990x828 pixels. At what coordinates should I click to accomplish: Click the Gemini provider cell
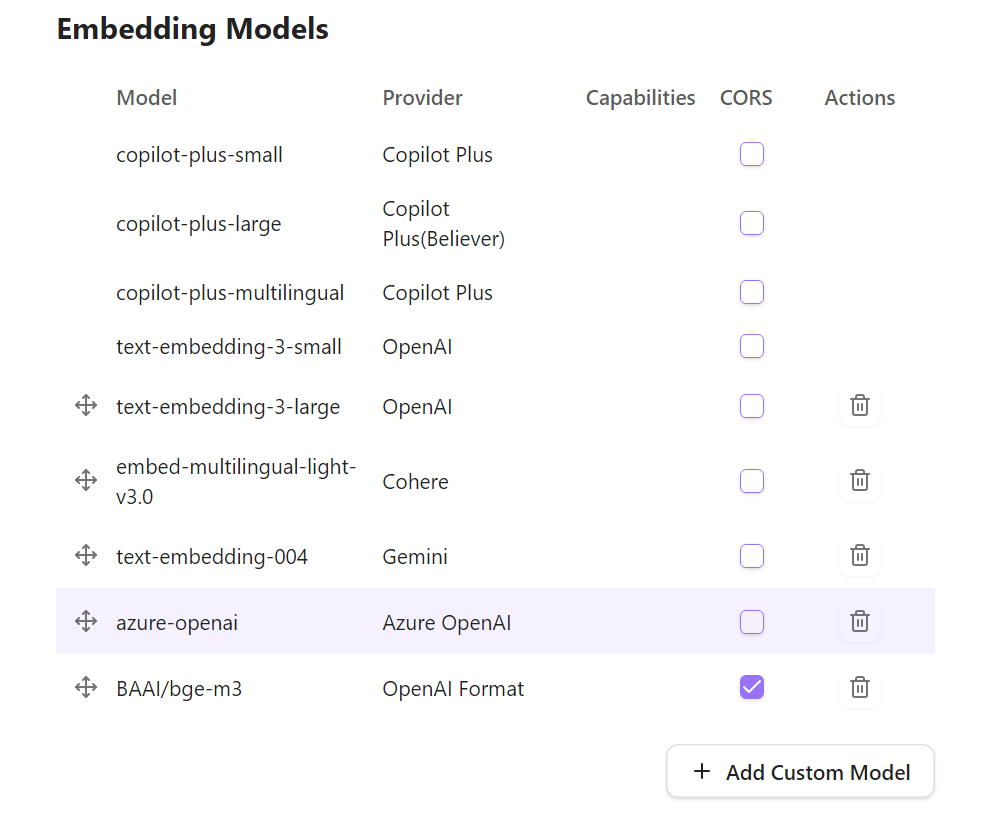point(415,557)
